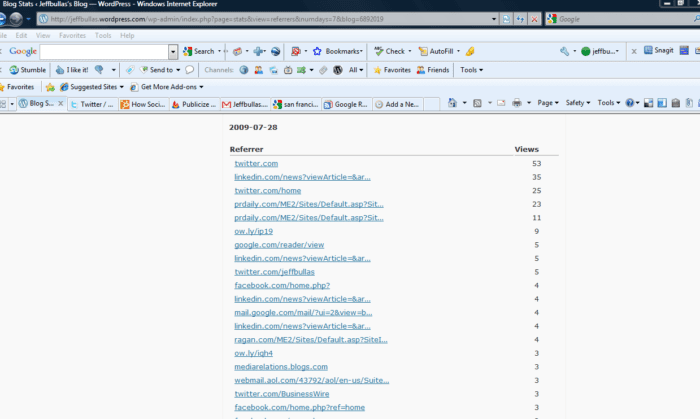
Task: Click the wrench settings icon in the Google toolbar
Action: tap(564, 51)
